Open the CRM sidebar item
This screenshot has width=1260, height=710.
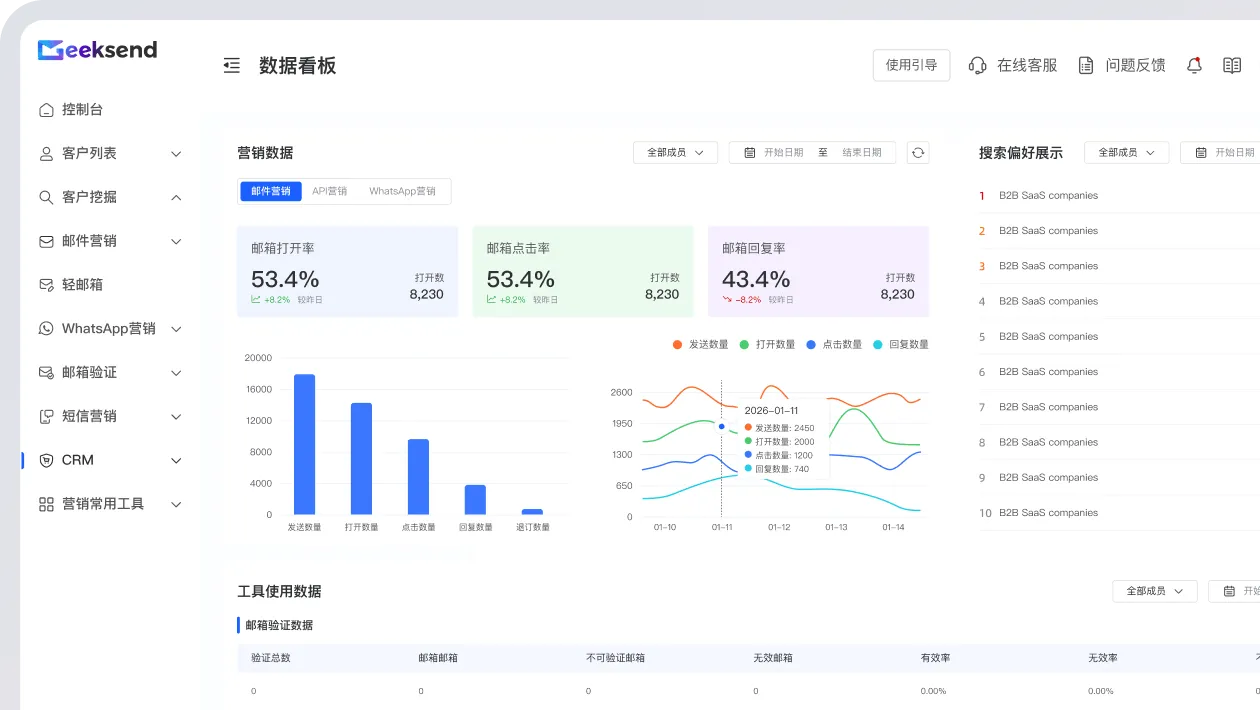pyautogui.click(x=77, y=461)
